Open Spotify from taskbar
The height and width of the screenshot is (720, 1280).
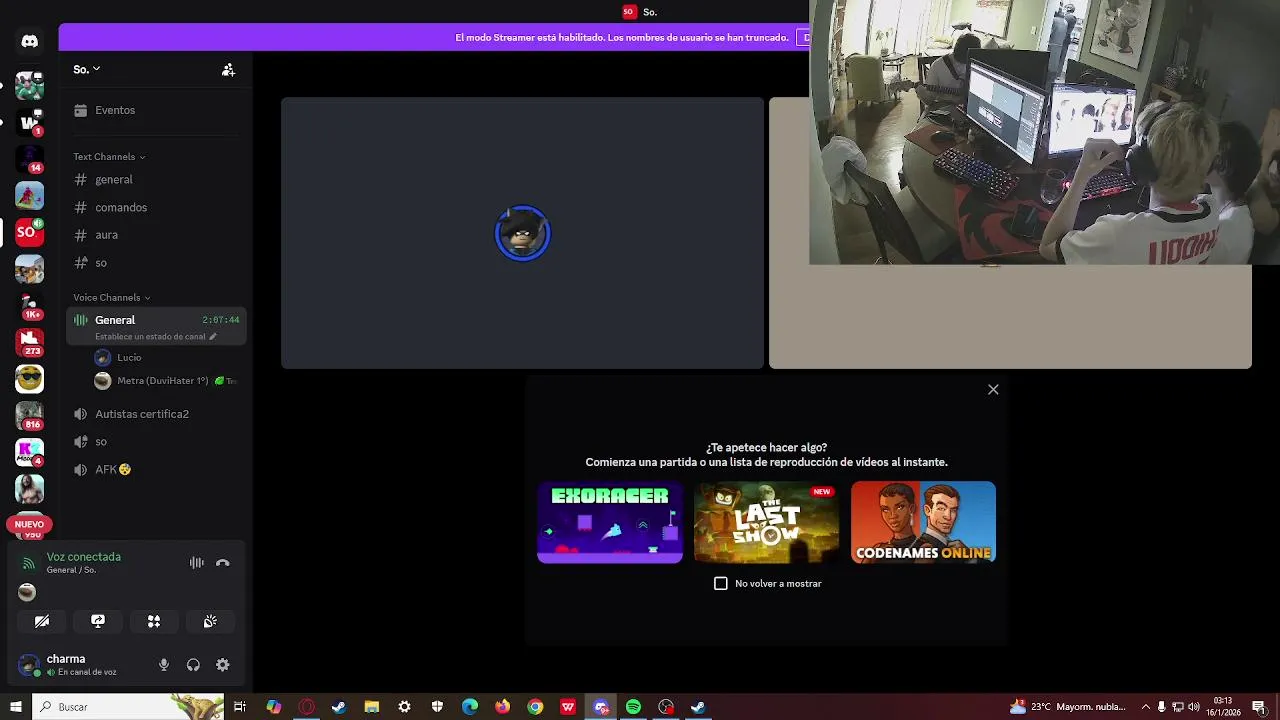(633, 707)
